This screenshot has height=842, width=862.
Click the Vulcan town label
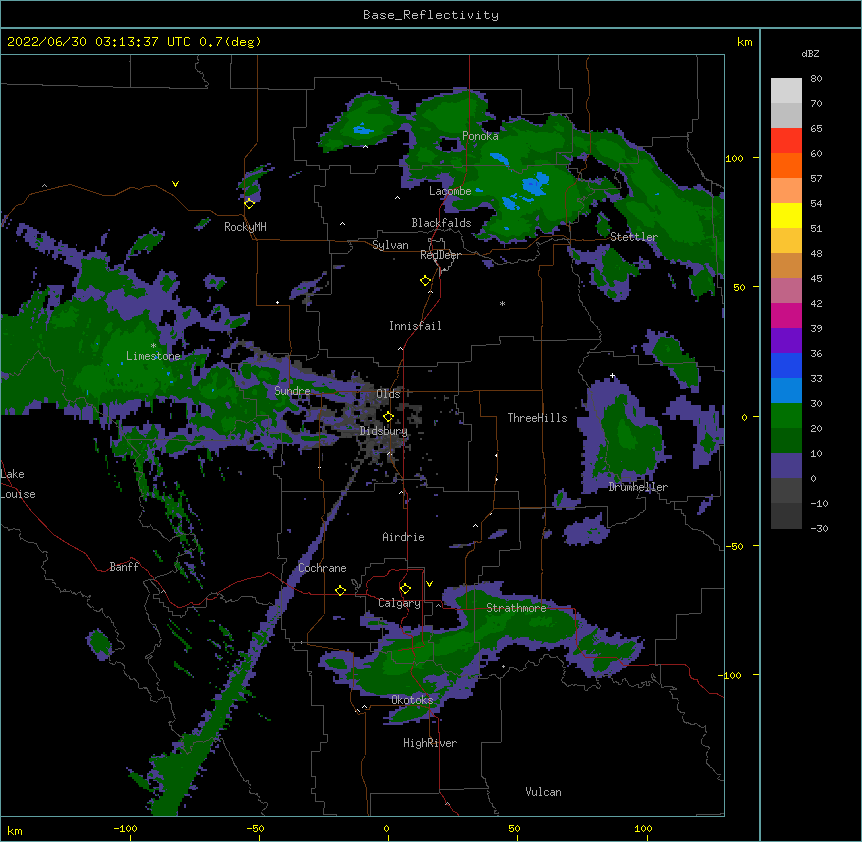[x=543, y=792]
